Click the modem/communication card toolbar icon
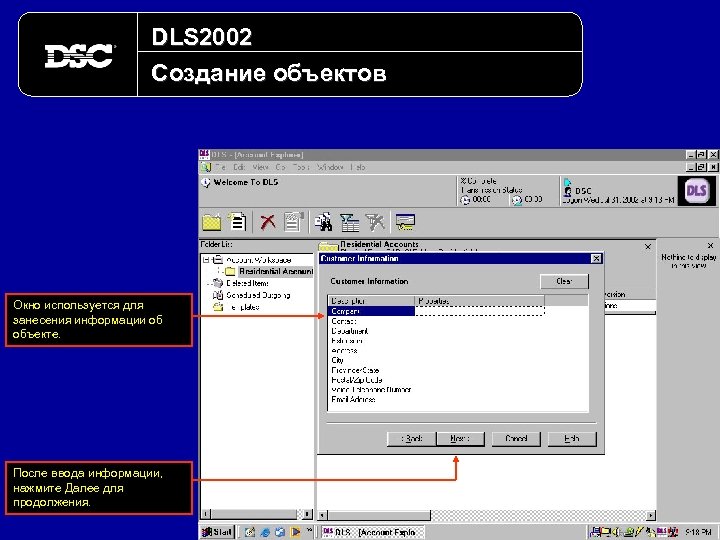The image size is (720, 540). [x=405, y=222]
